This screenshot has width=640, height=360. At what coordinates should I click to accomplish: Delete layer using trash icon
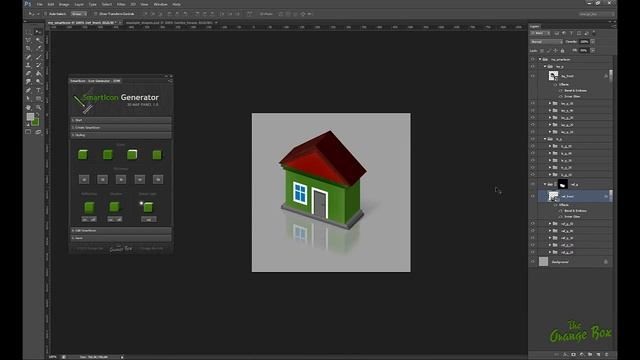[607, 354]
